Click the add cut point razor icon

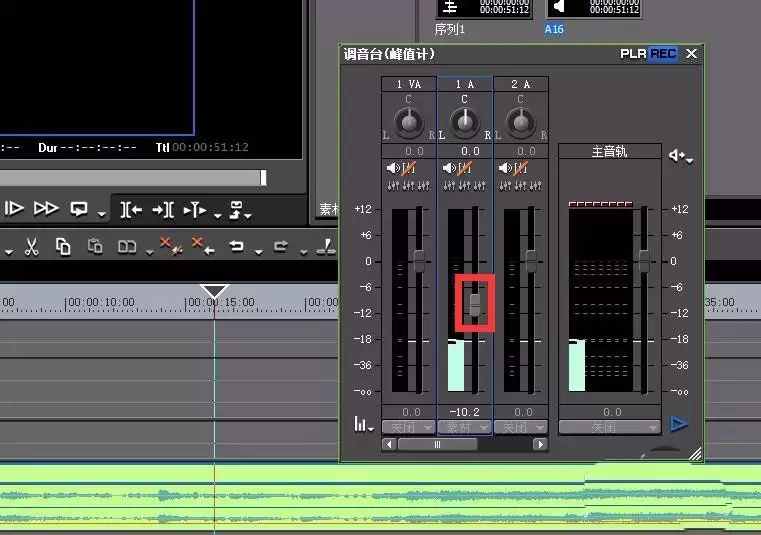tap(326, 247)
